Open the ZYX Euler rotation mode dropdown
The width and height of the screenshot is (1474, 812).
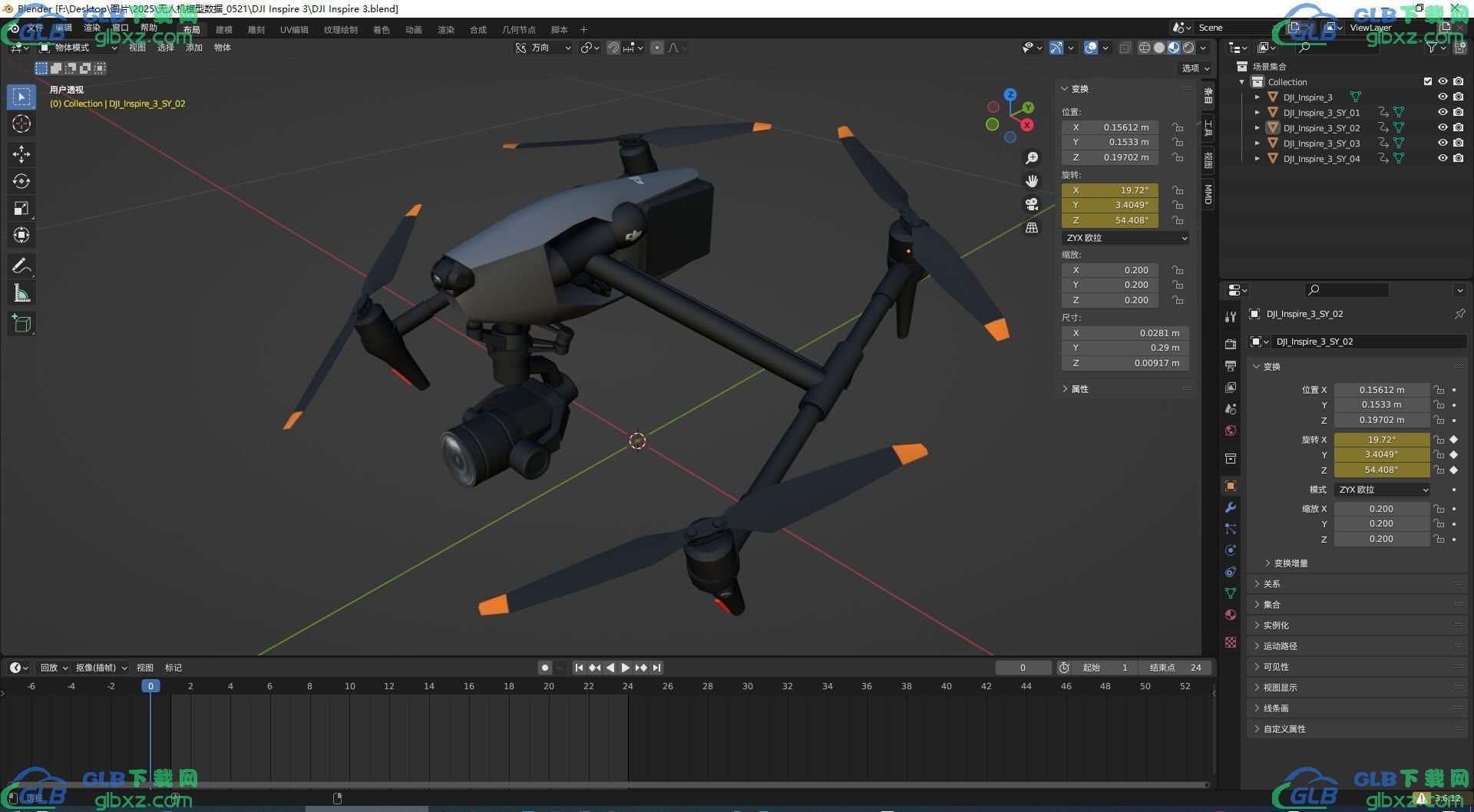(x=1125, y=238)
